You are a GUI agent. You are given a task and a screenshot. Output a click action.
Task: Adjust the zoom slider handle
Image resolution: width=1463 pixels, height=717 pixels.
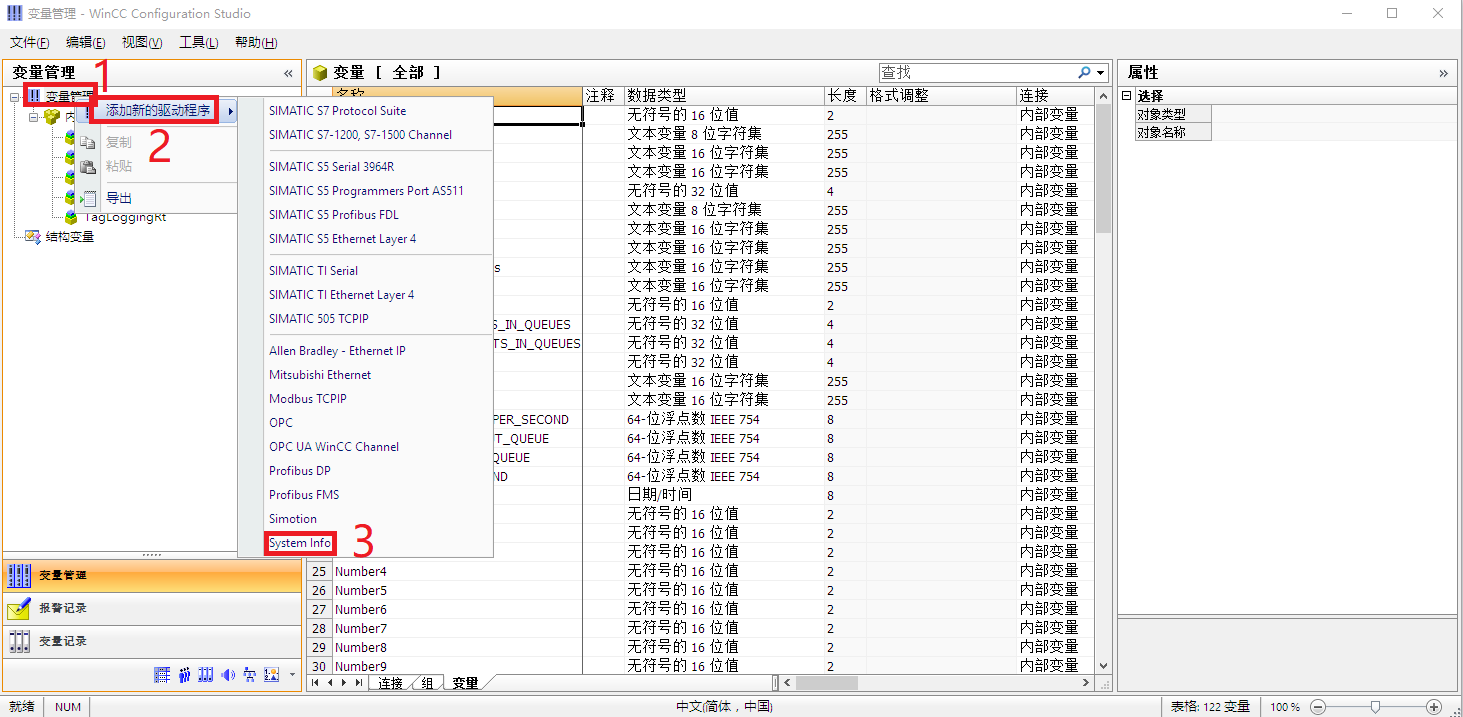(x=1376, y=707)
